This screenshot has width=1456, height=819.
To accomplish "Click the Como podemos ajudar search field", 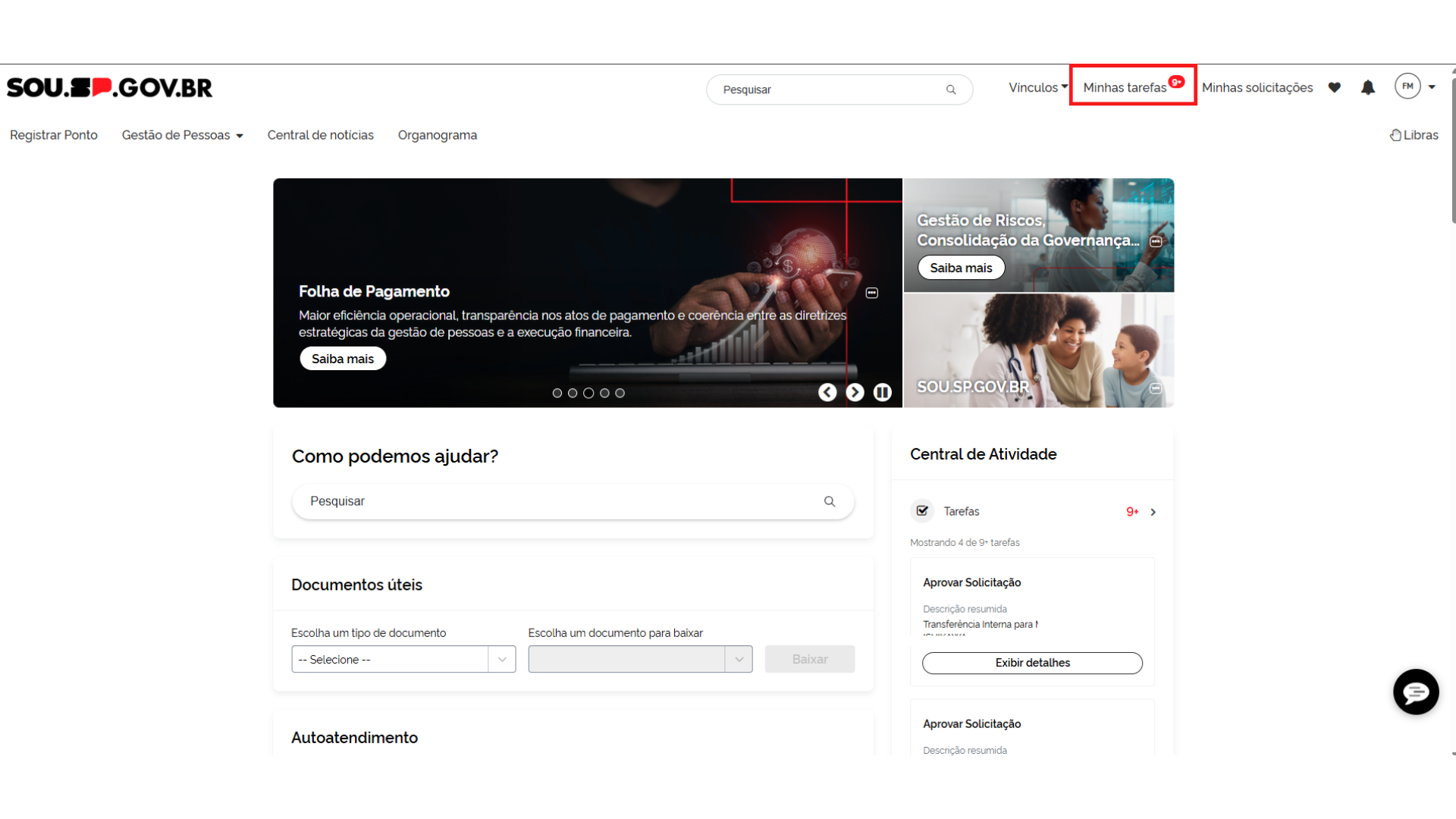I will [x=561, y=501].
